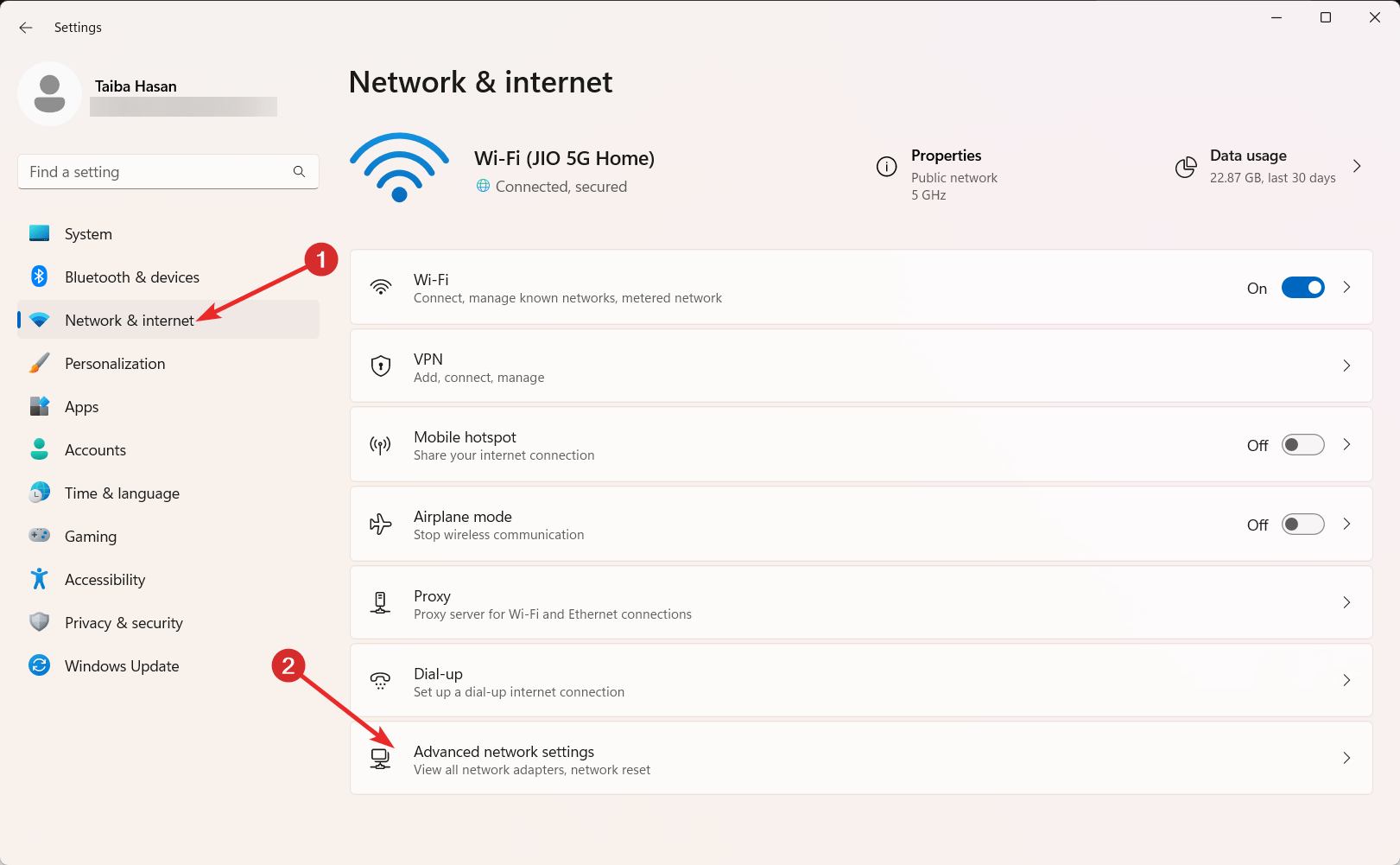The height and width of the screenshot is (865, 1400).
Task: Turn on Airplane mode toggle
Action: coord(1302,524)
